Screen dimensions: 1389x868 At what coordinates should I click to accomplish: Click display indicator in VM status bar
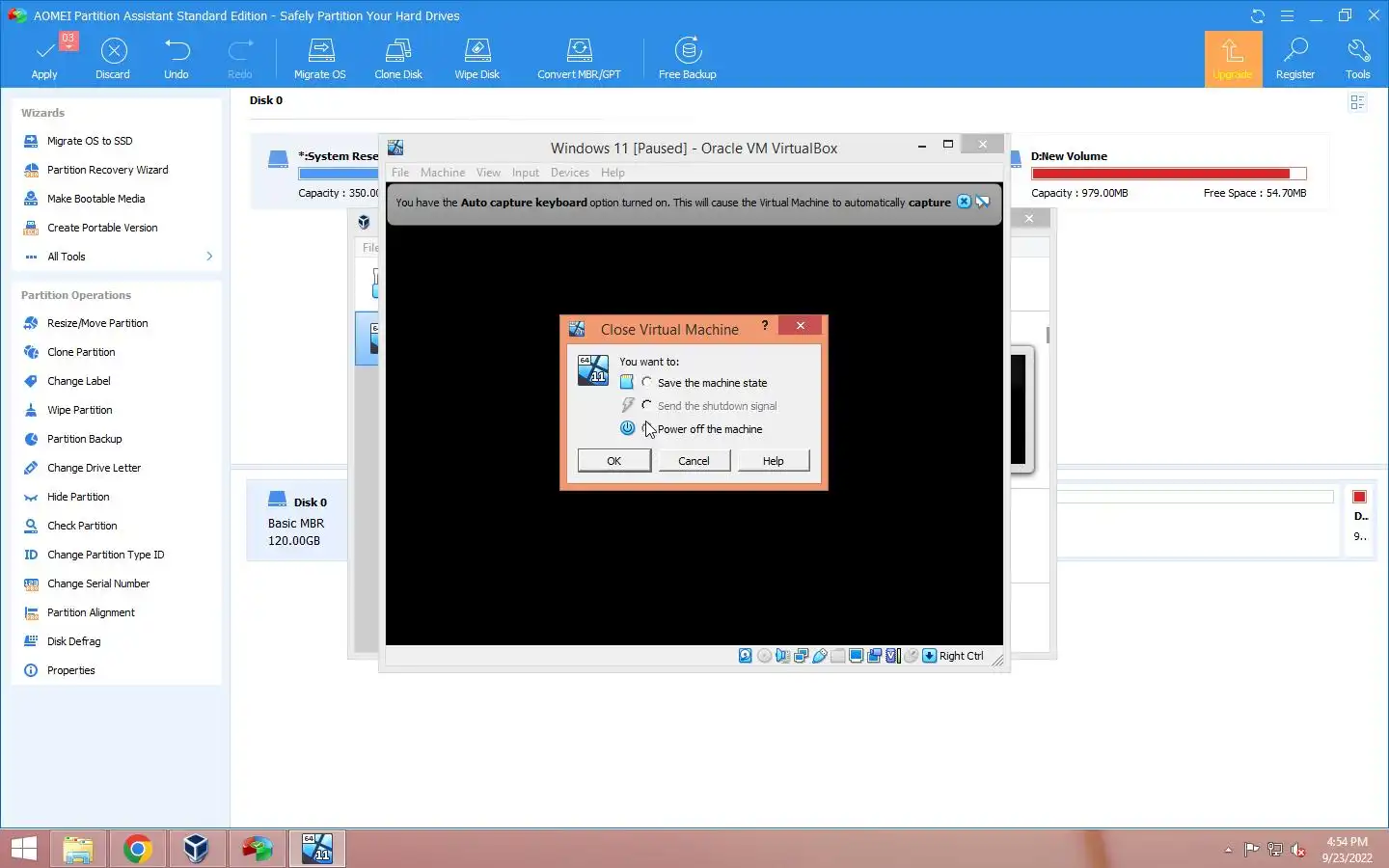pyautogui.click(x=857, y=656)
